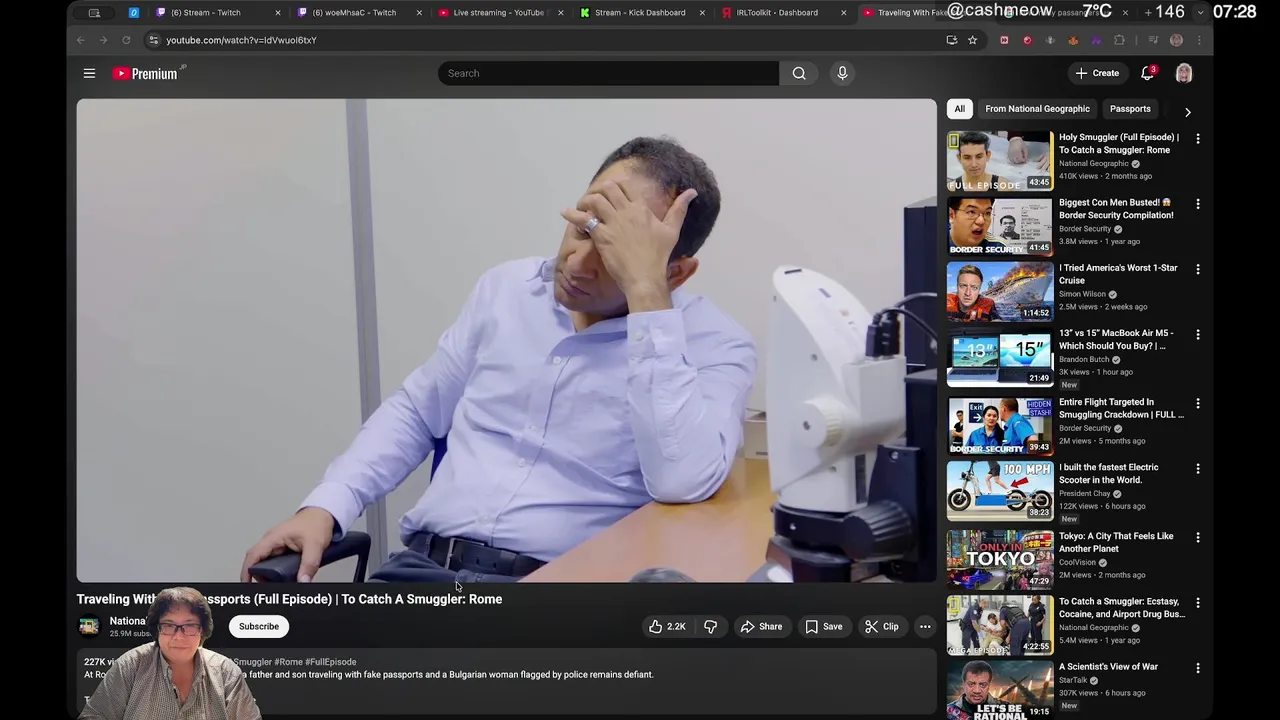Open options for Biggest Con Men Busted video
This screenshot has height=720, width=1280.
click(1198, 203)
